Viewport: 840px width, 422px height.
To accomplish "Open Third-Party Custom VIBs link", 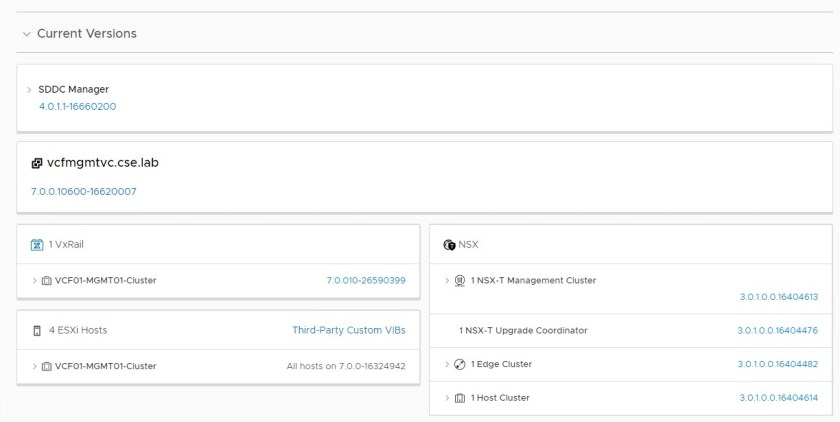I will [x=348, y=330].
